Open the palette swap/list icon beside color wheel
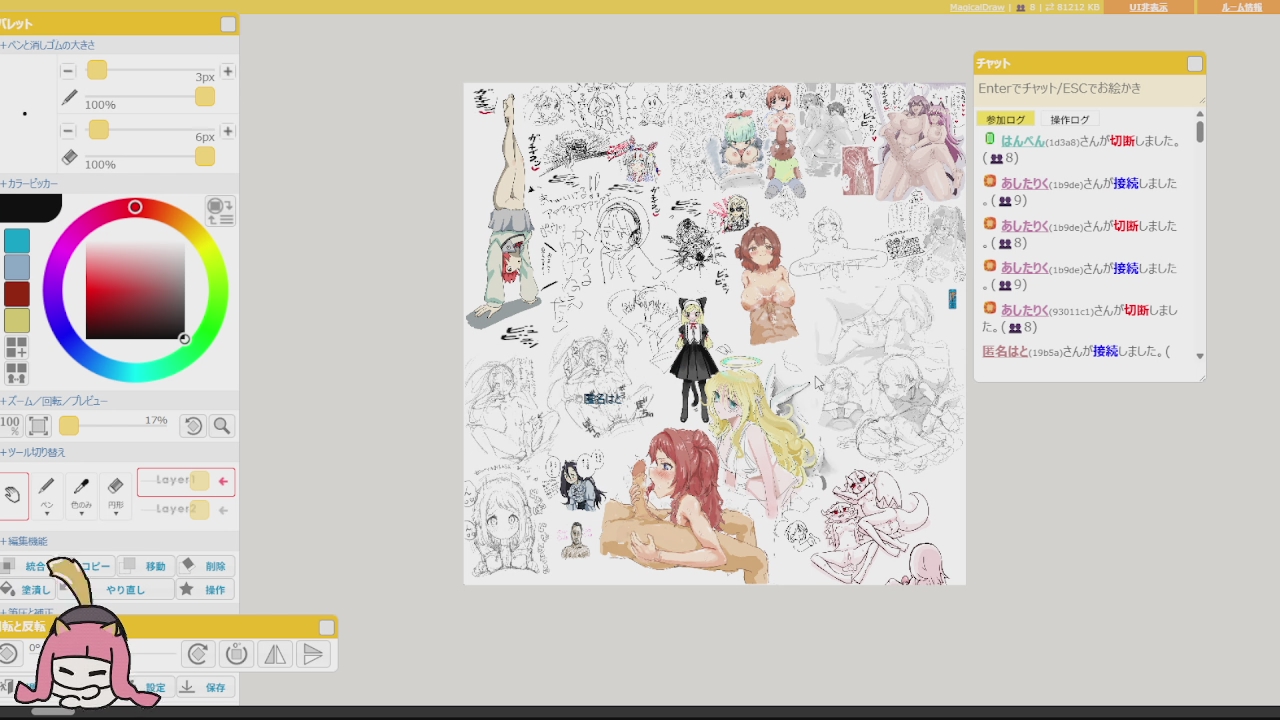This screenshot has height=720, width=1280. [220, 211]
